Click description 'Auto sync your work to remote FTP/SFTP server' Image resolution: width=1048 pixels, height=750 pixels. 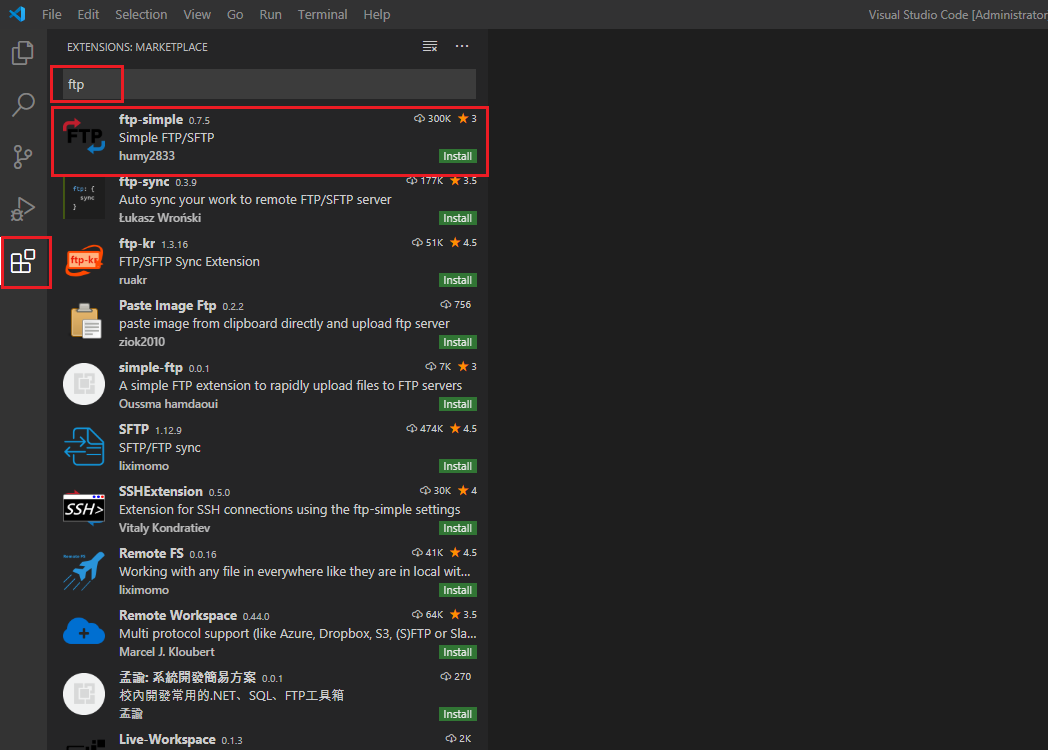255,199
